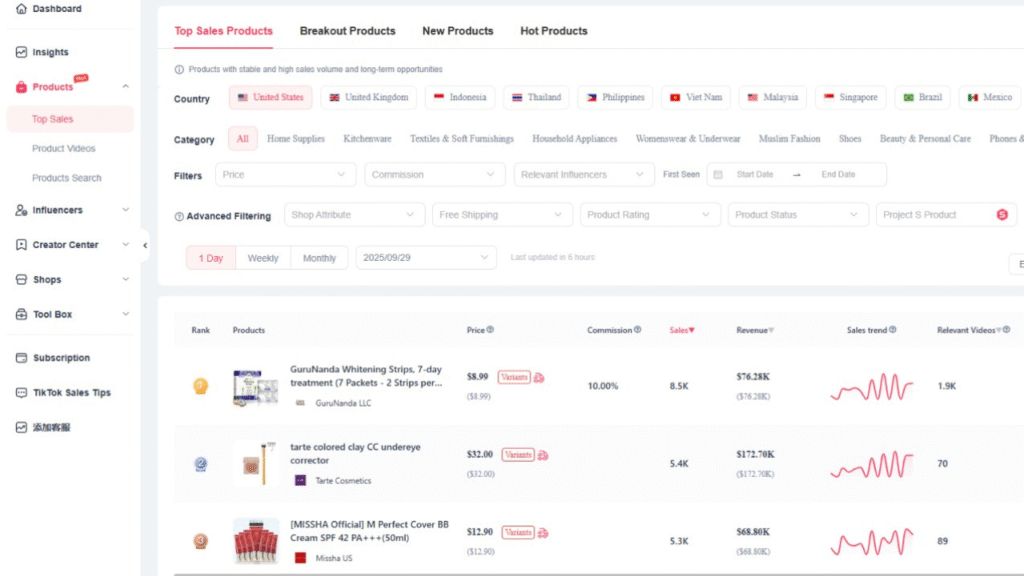Select the 1 Day time filter

(x=210, y=257)
